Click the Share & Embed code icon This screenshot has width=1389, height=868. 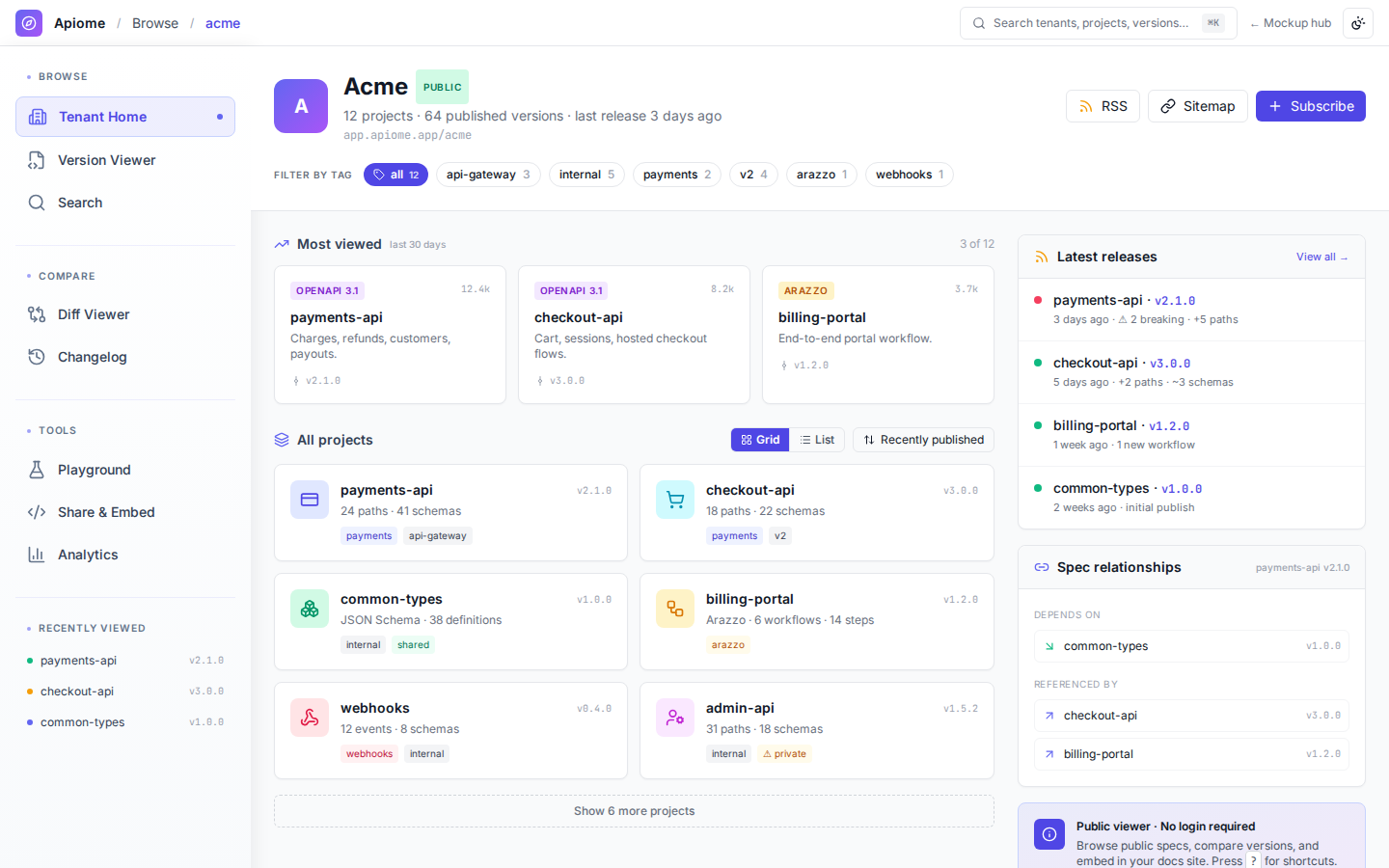37,512
